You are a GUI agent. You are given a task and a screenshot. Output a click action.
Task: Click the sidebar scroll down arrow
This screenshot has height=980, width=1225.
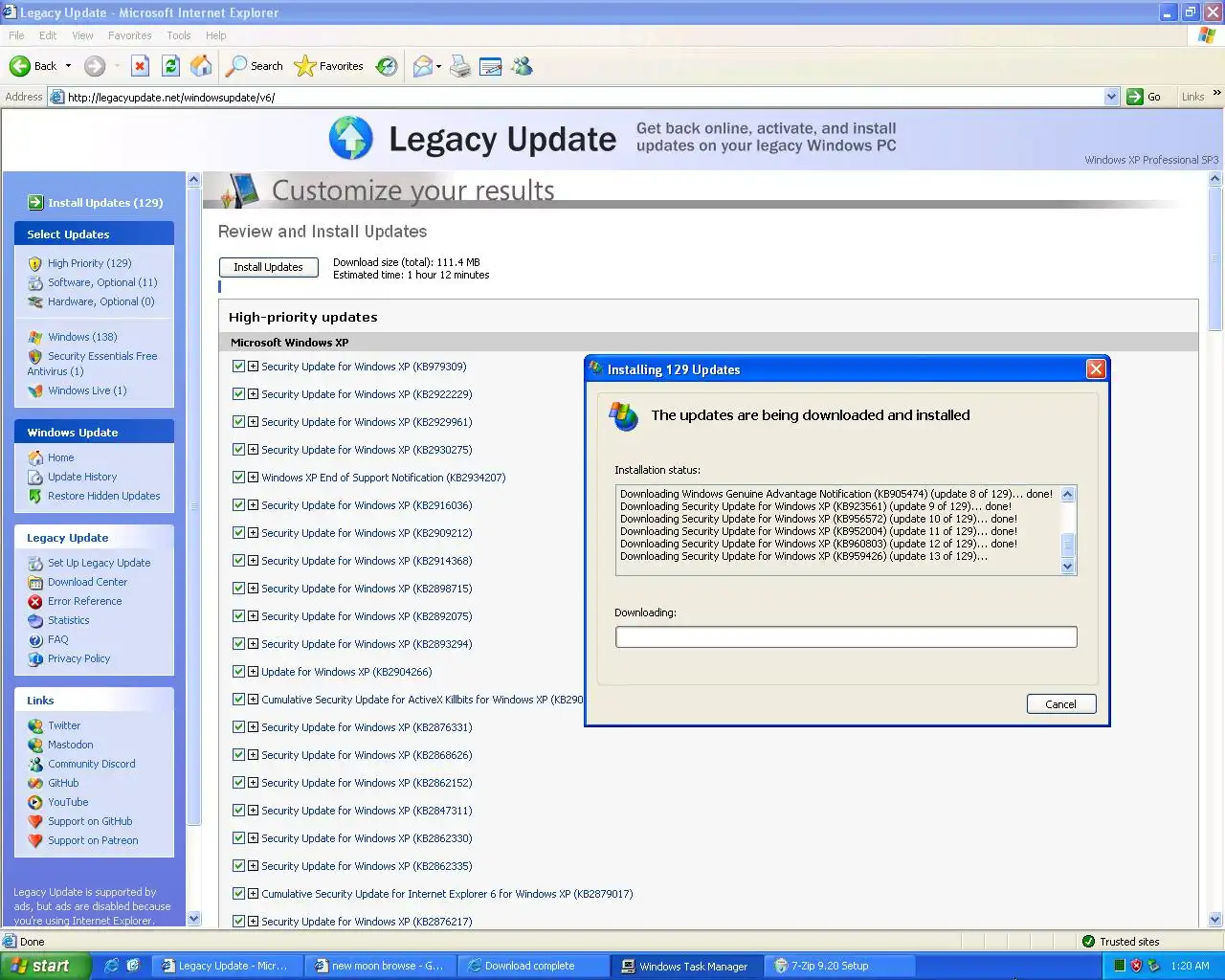point(193,919)
